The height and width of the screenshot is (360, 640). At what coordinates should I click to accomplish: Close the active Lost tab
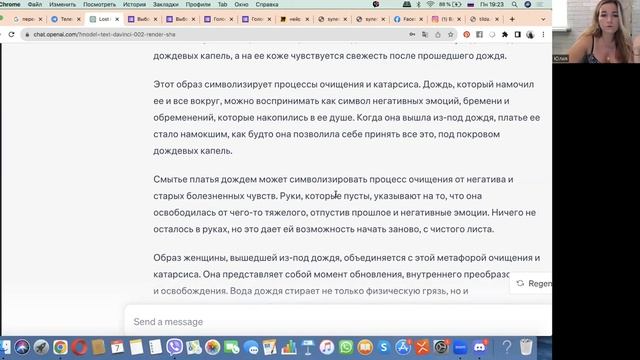(x=117, y=19)
